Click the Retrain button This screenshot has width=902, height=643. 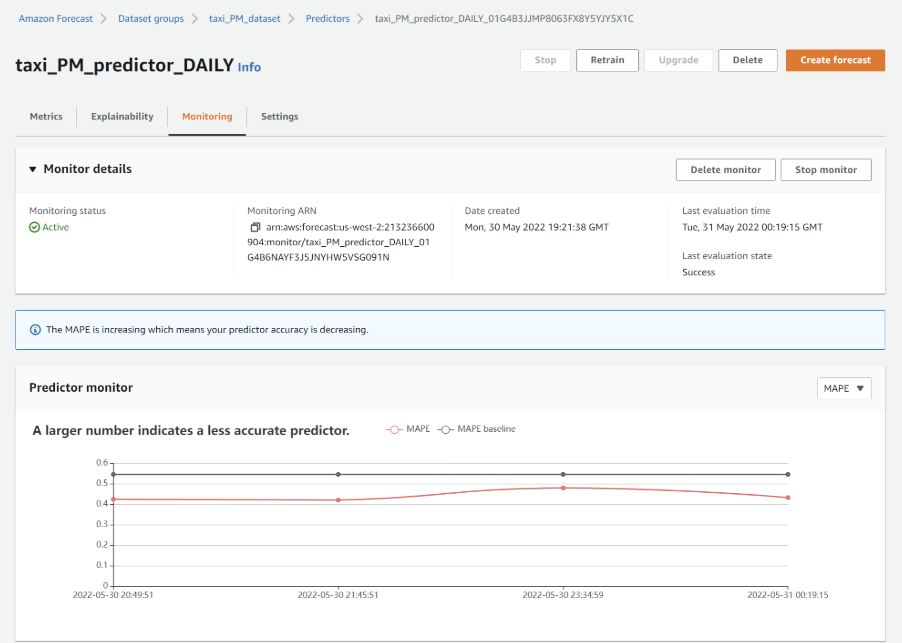point(607,60)
